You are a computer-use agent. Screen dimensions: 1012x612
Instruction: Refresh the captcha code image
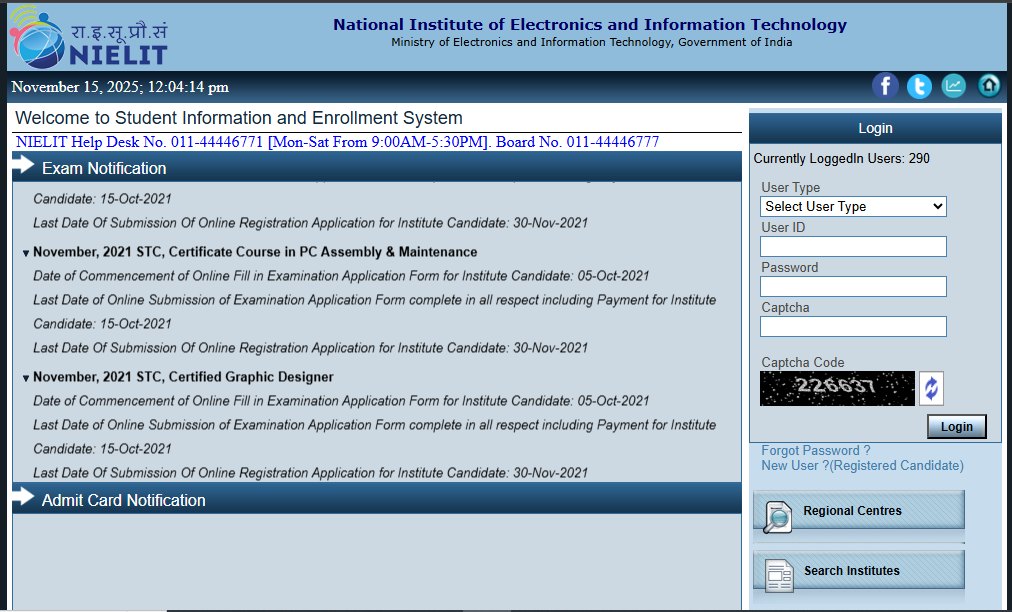931,388
